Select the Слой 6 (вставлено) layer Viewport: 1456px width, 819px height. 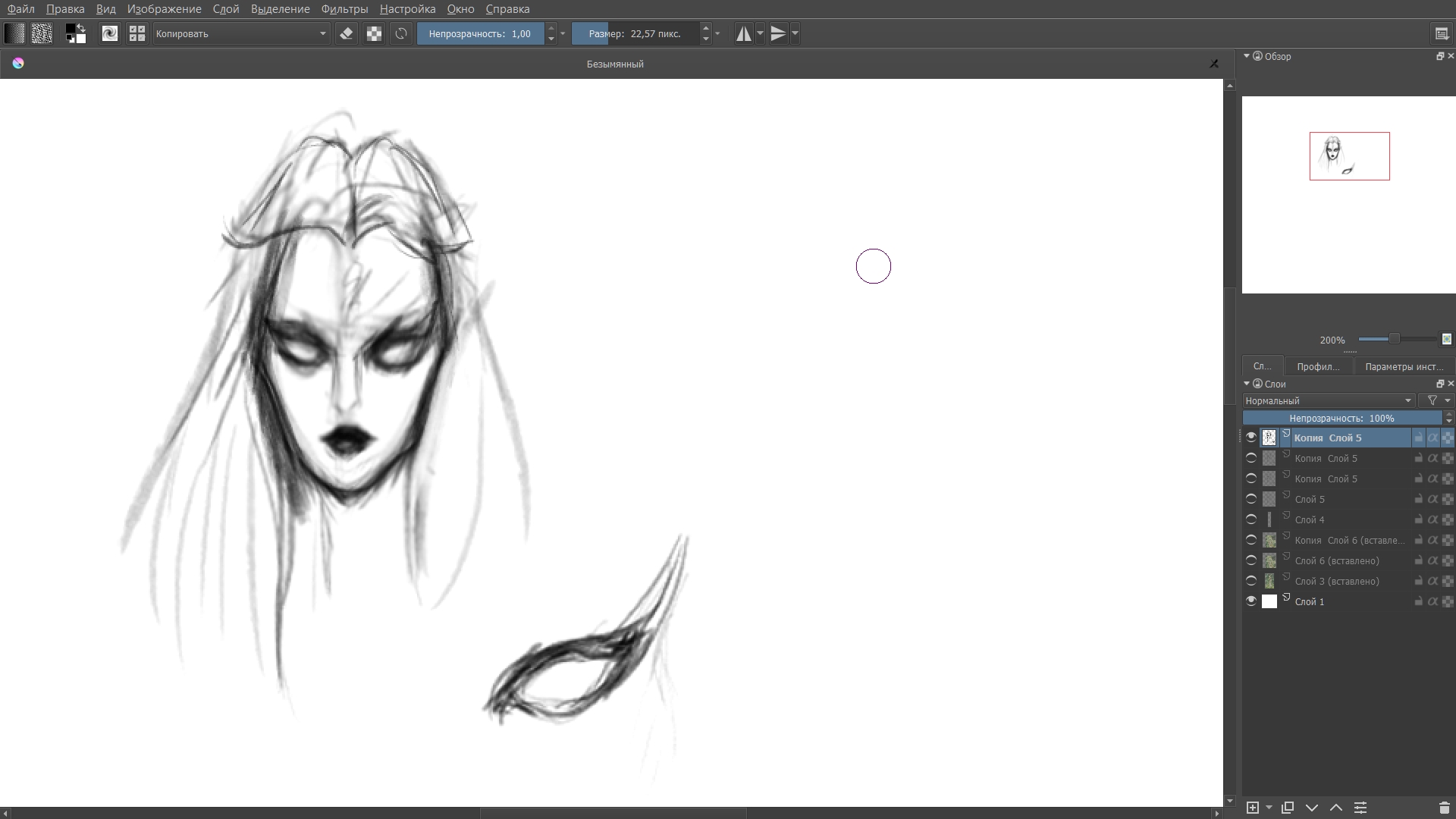pos(1336,560)
